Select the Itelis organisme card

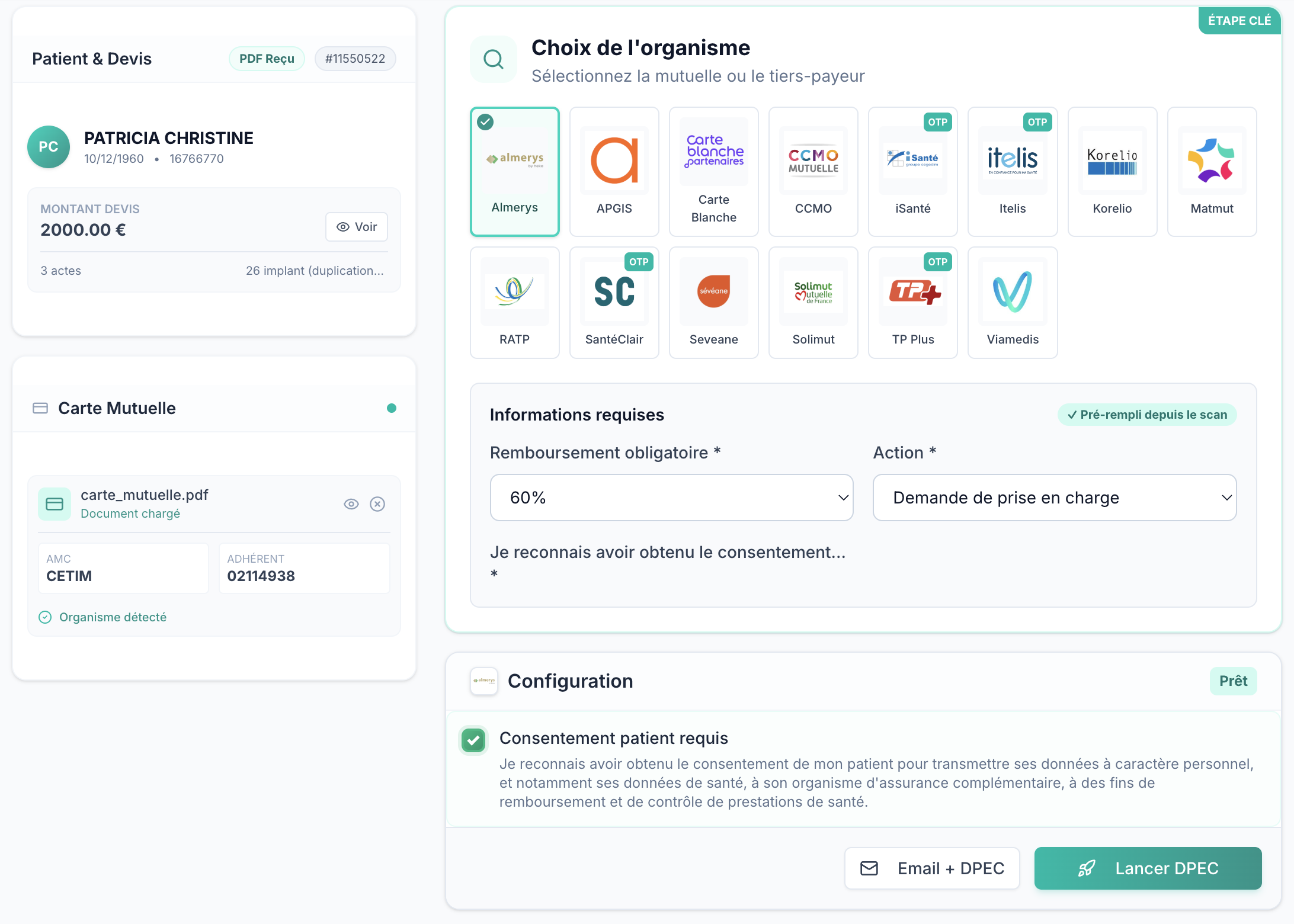coord(1013,172)
